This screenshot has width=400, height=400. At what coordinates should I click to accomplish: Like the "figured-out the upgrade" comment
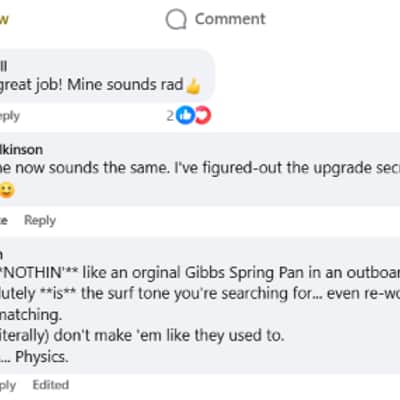coord(4,220)
